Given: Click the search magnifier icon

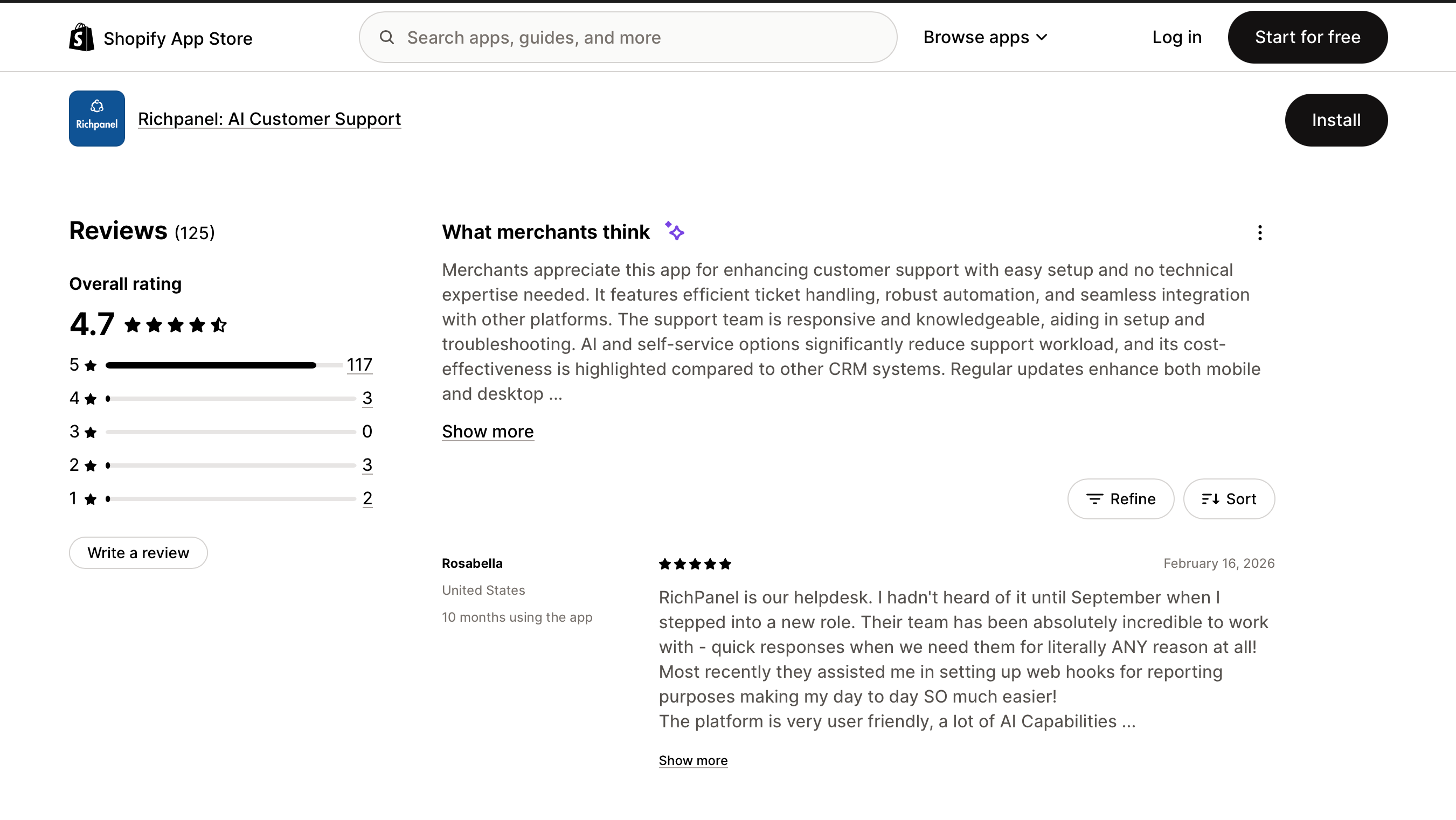Looking at the screenshot, I should [x=386, y=37].
